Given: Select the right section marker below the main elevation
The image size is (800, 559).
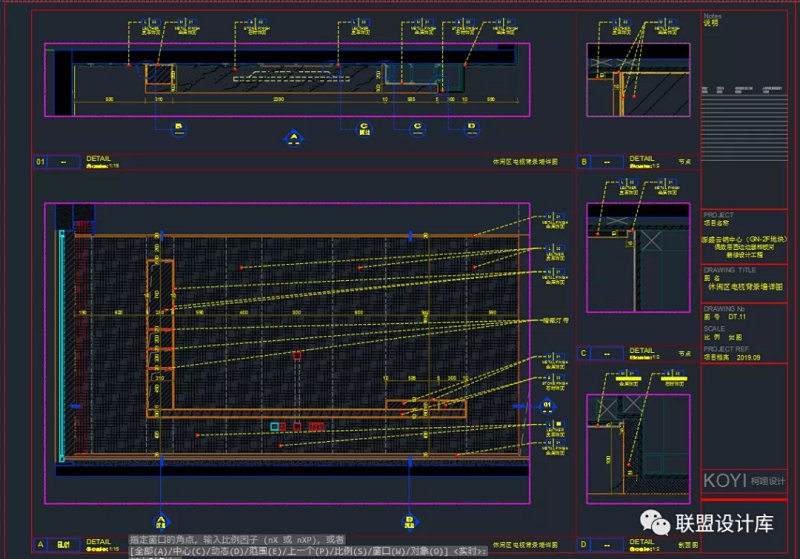Looking at the screenshot, I should tap(409, 521).
